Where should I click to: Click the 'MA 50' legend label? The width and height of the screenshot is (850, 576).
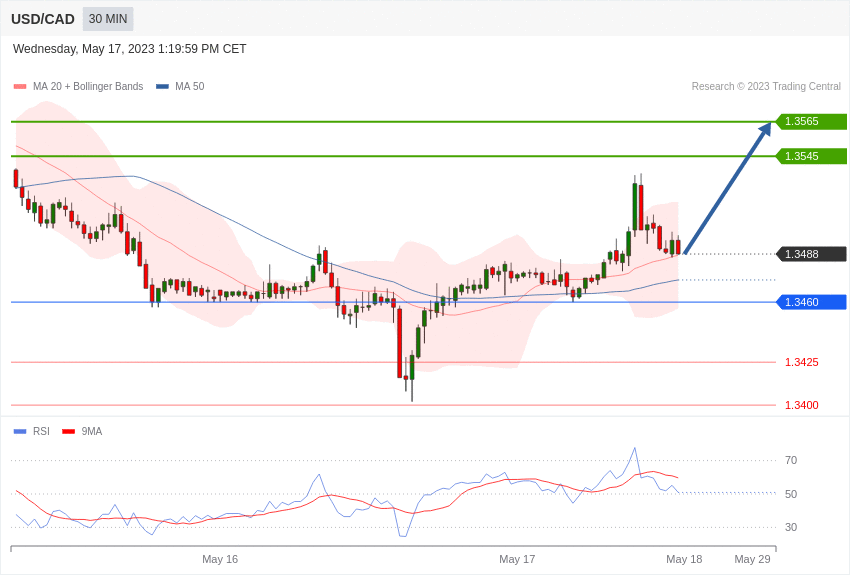190,86
